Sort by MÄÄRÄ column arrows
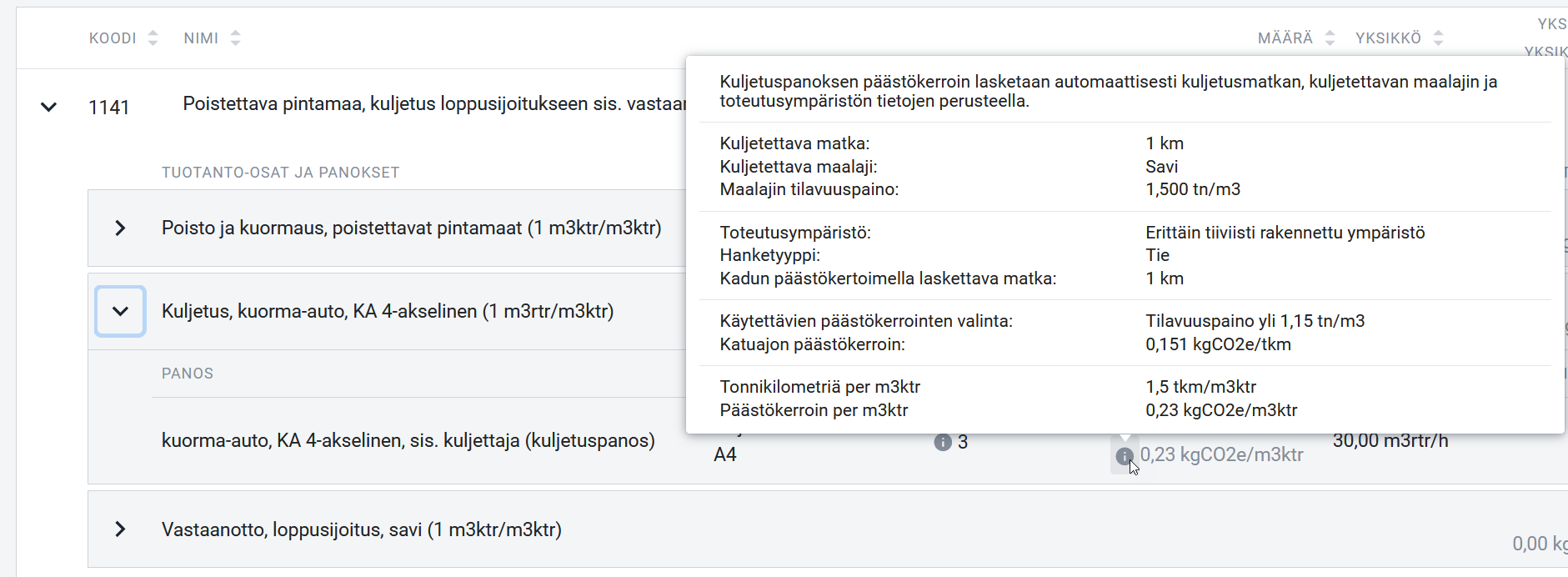Image resolution: width=1568 pixels, height=577 pixels. click(x=1330, y=38)
